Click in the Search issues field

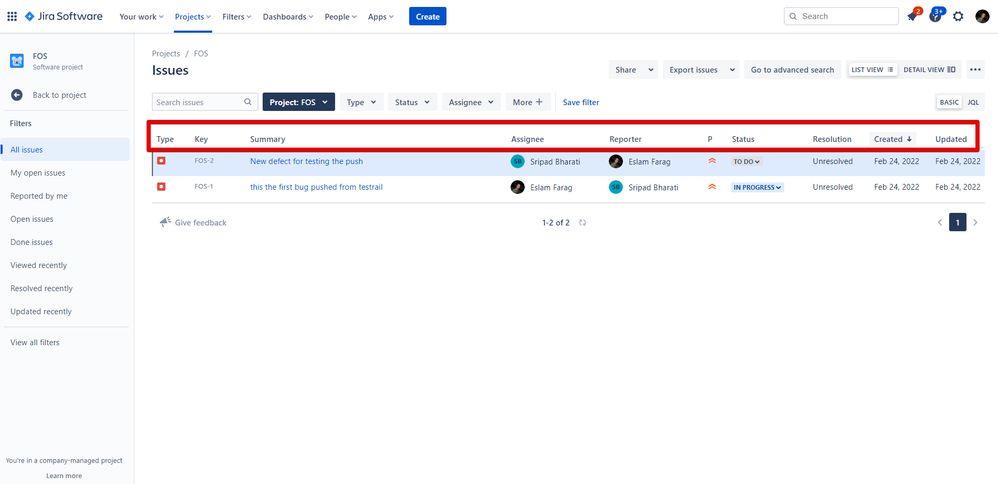[205, 102]
